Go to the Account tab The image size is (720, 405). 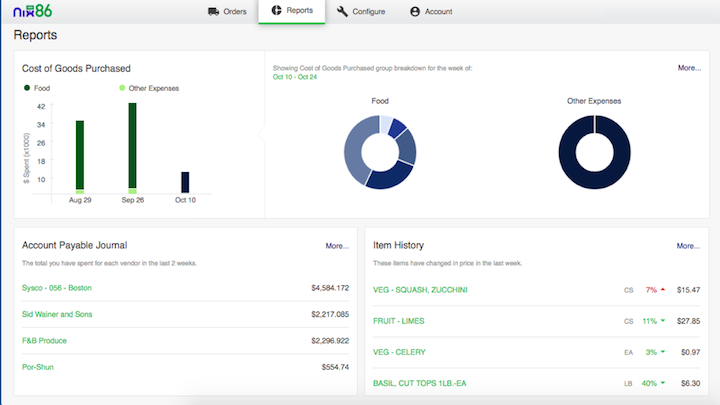[431, 11]
